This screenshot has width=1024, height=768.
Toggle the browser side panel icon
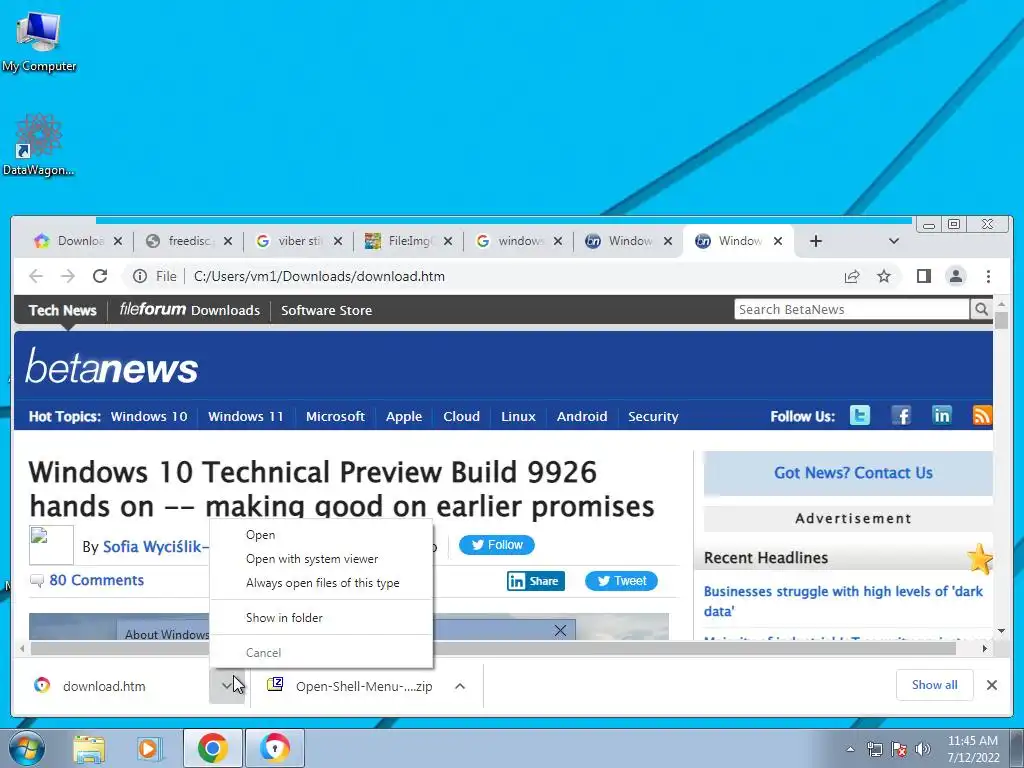(923, 276)
